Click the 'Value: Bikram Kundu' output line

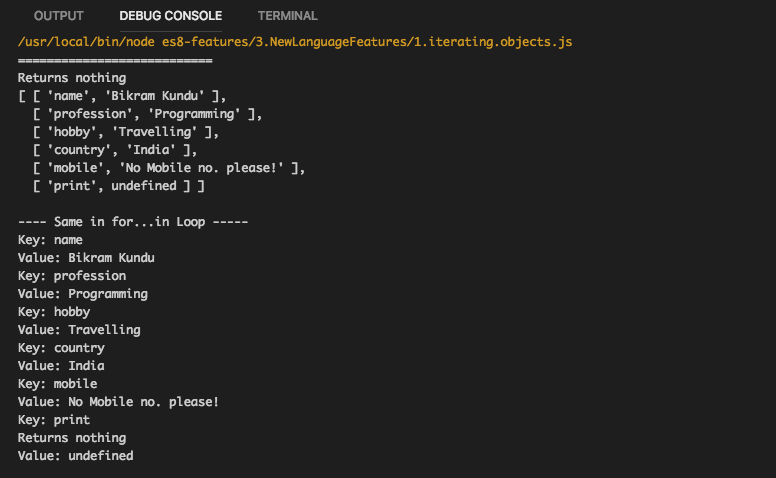click(x=86, y=258)
